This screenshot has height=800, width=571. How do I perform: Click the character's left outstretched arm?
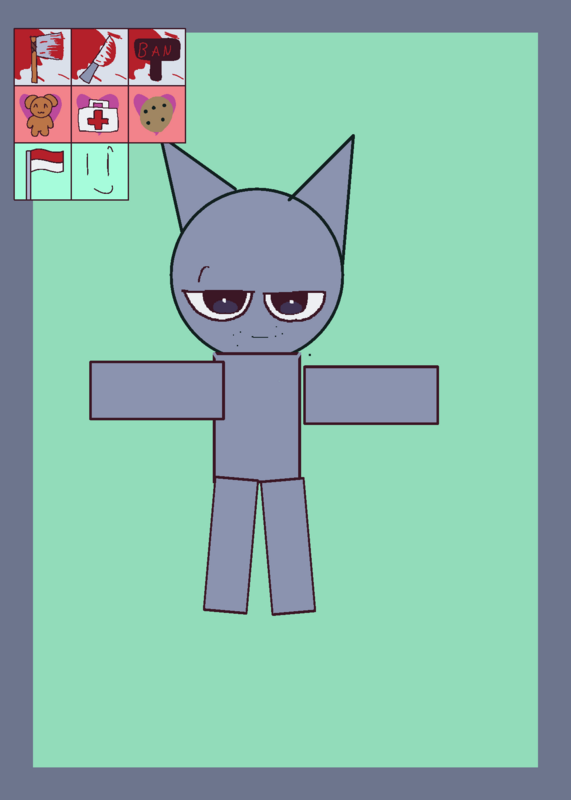coord(157,390)
